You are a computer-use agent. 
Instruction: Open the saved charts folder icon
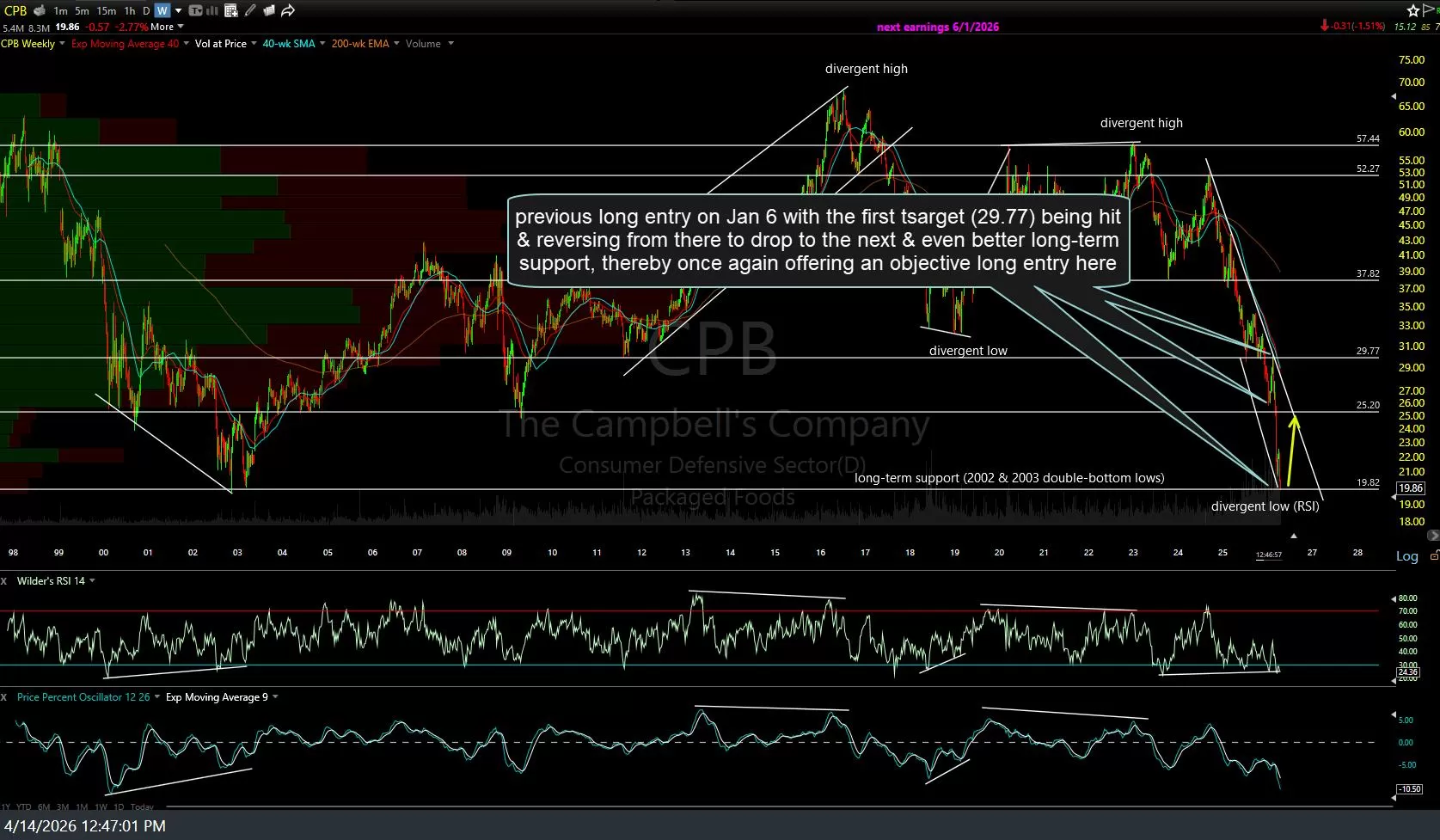click(x=269, y=10)
